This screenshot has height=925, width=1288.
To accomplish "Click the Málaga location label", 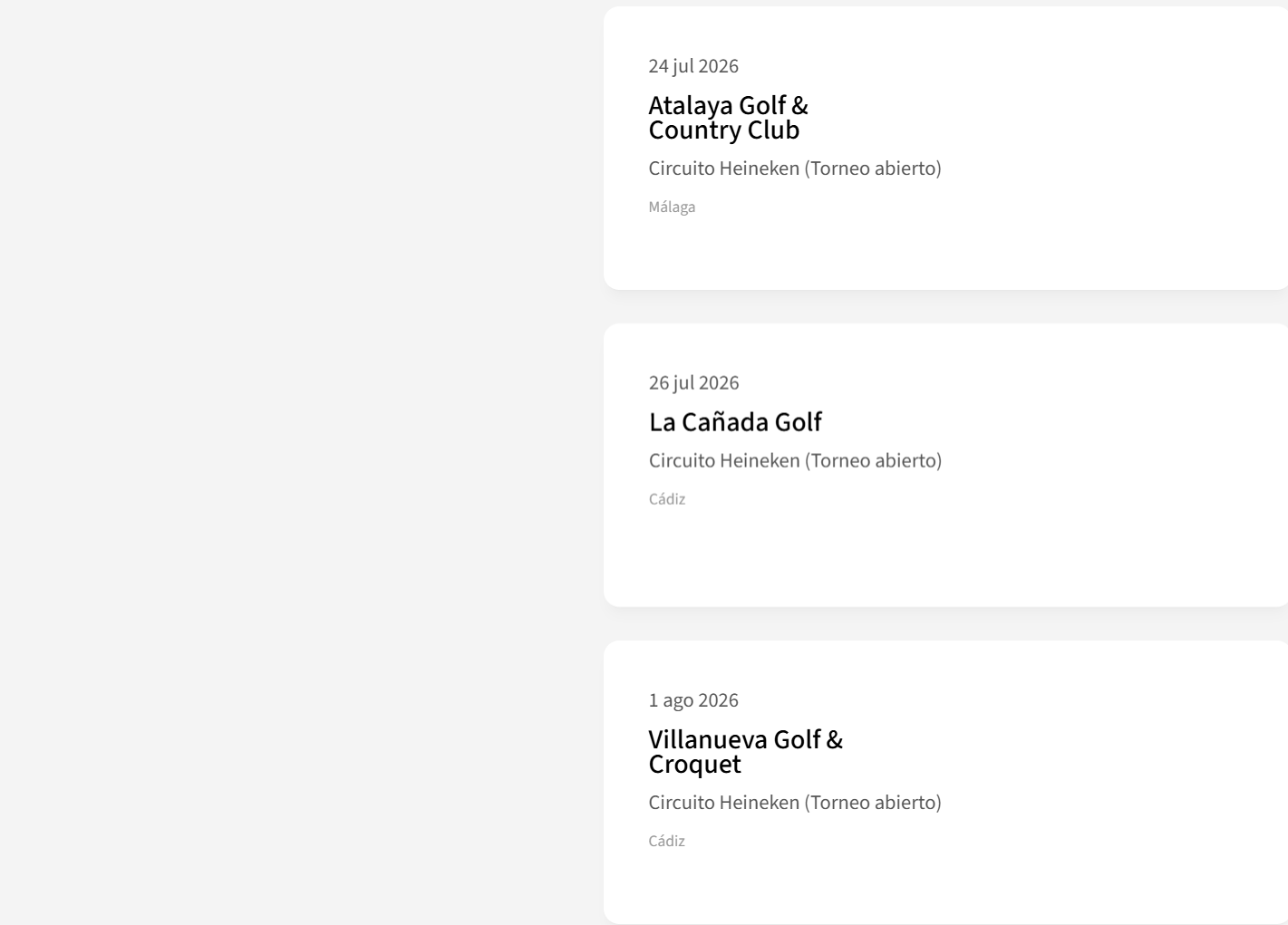I will tap(672, 207).
